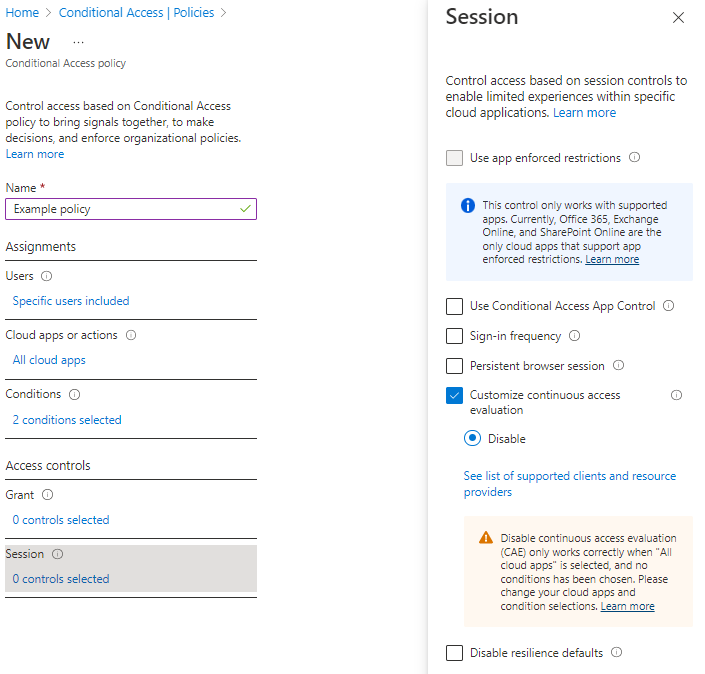Open 2 conditions selected settings

67,420
